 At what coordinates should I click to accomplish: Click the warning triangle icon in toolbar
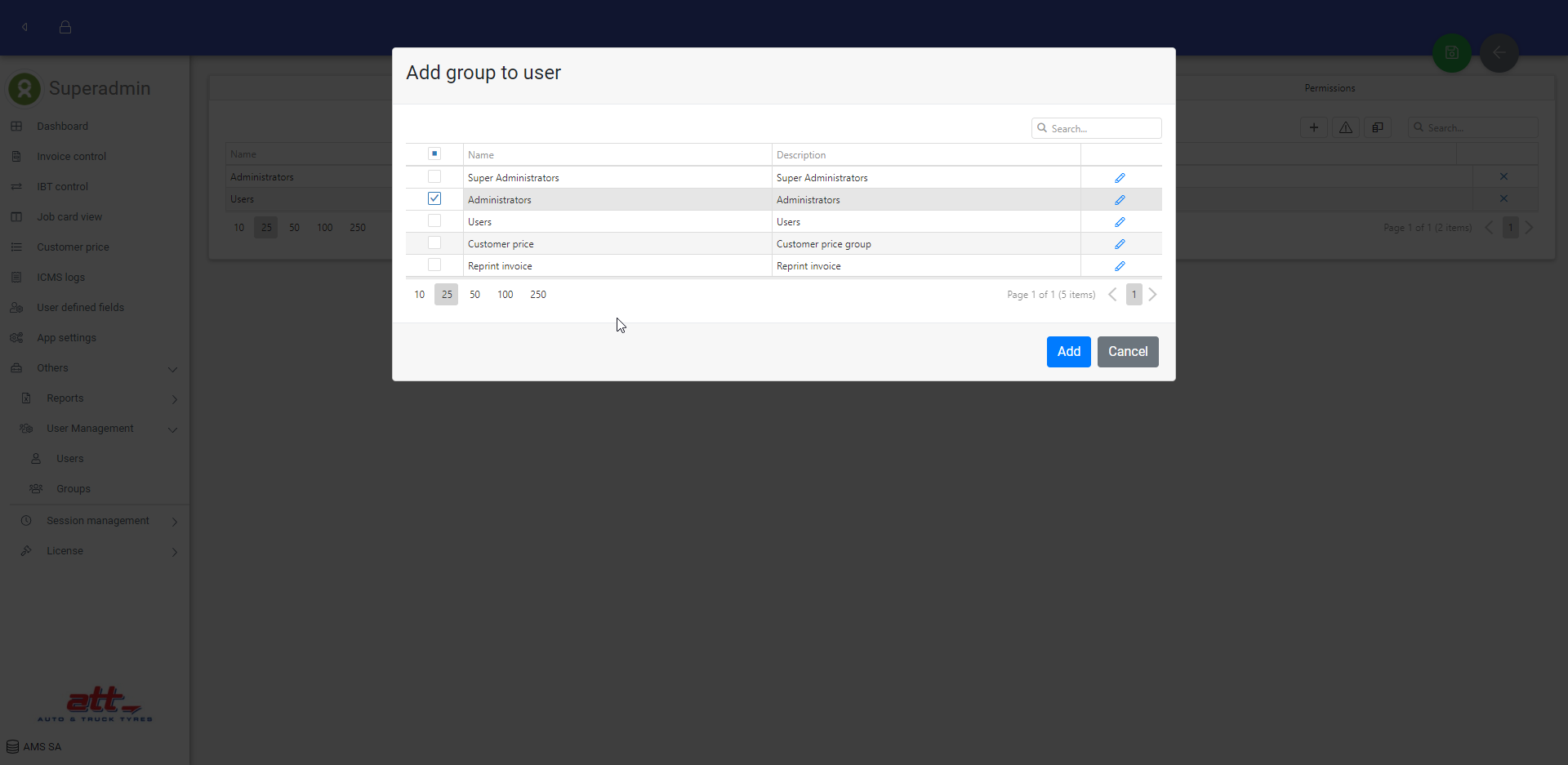[1345, 127]
